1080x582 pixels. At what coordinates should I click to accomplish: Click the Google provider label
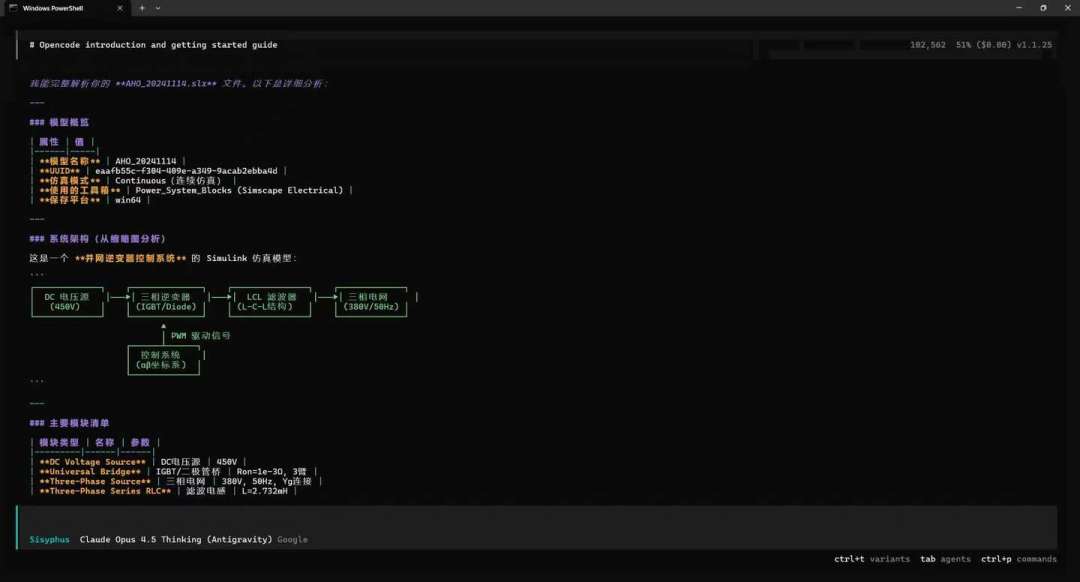click(293, 539)
